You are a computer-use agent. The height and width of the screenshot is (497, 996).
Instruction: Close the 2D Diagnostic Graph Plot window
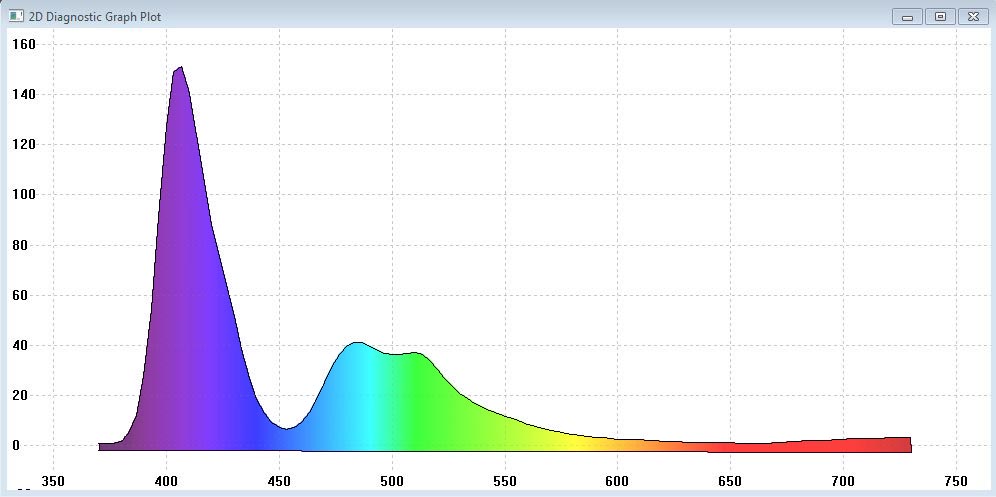(x=973, y=17)
